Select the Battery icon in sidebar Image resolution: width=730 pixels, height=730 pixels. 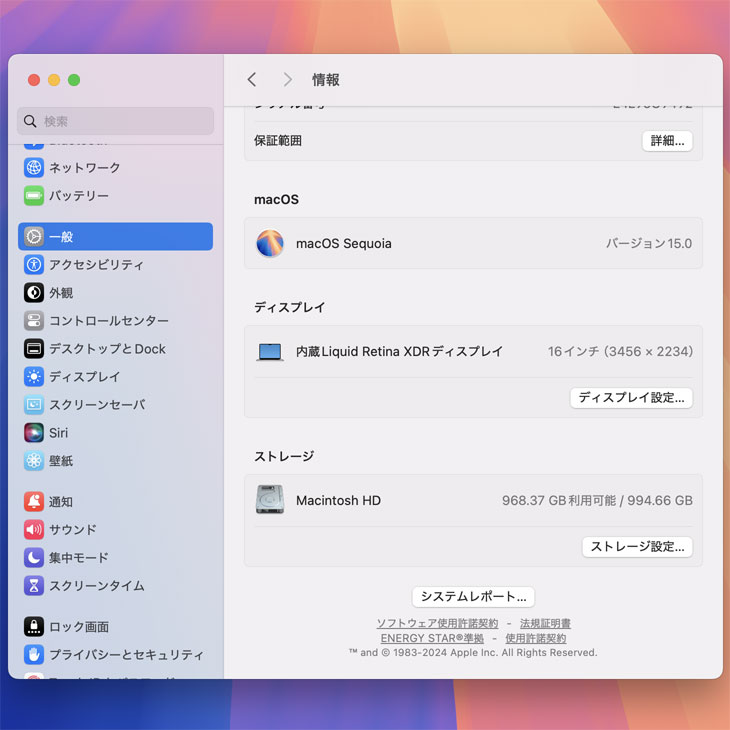tap(34, 196)
